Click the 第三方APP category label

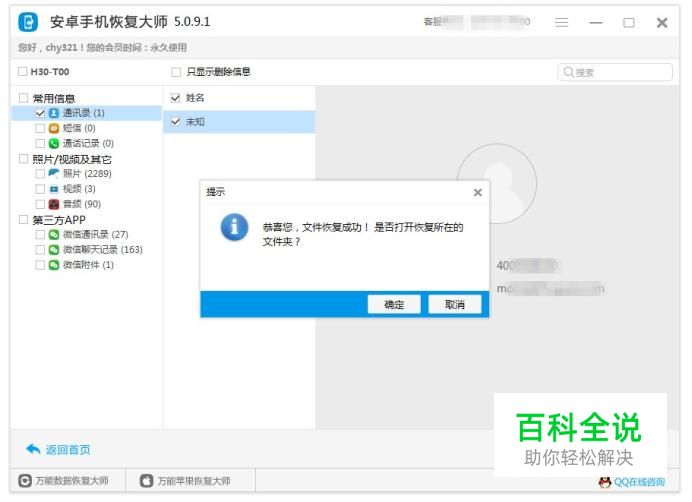tap(59, 219)
